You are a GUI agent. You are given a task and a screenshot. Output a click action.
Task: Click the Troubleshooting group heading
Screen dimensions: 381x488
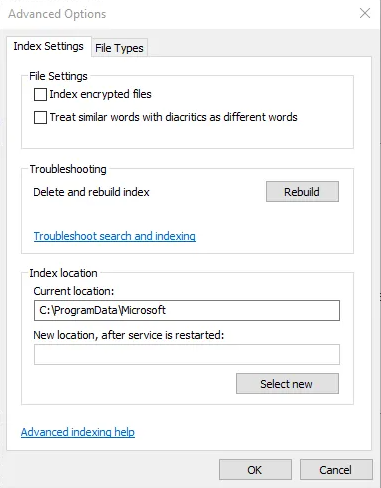[x=68, y=169]
